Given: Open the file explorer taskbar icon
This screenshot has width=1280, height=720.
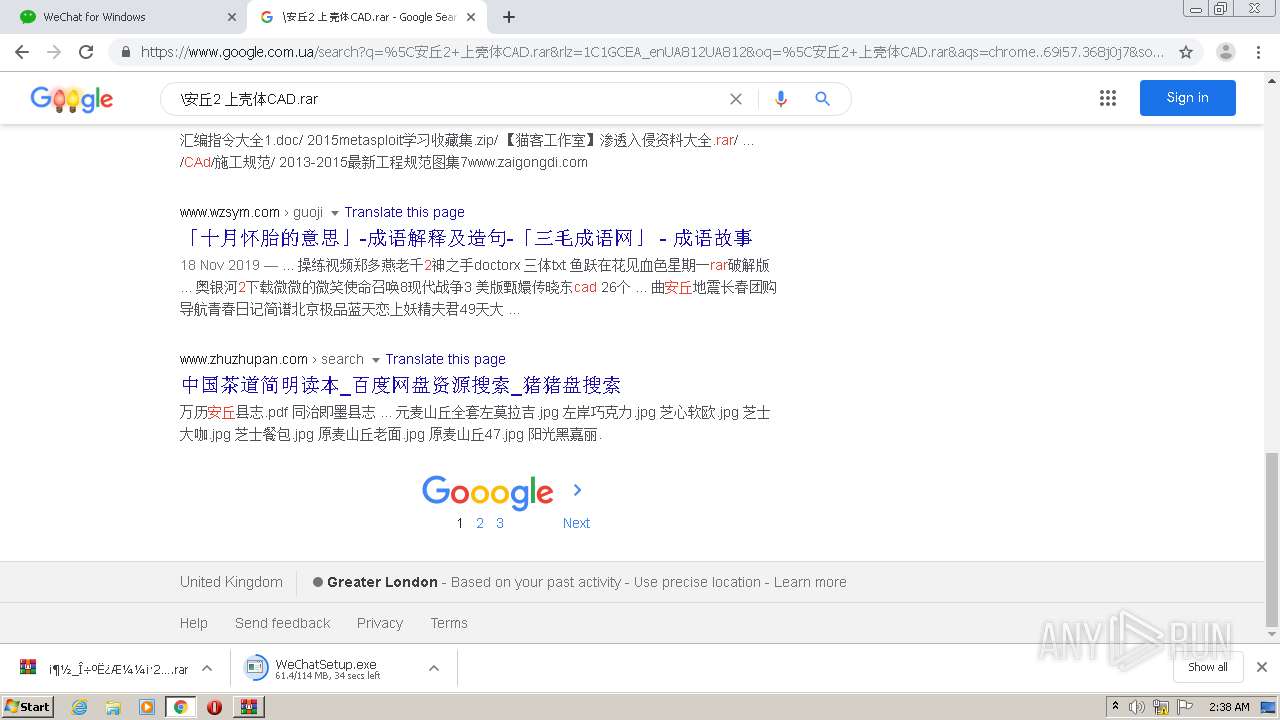Looking at the screenshot, I should [113, 707].
